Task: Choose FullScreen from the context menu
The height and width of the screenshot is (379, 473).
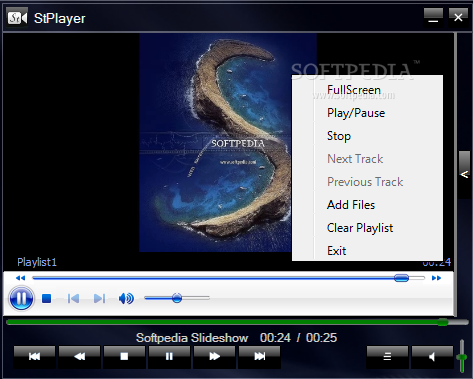Action: tap(367, 90)
